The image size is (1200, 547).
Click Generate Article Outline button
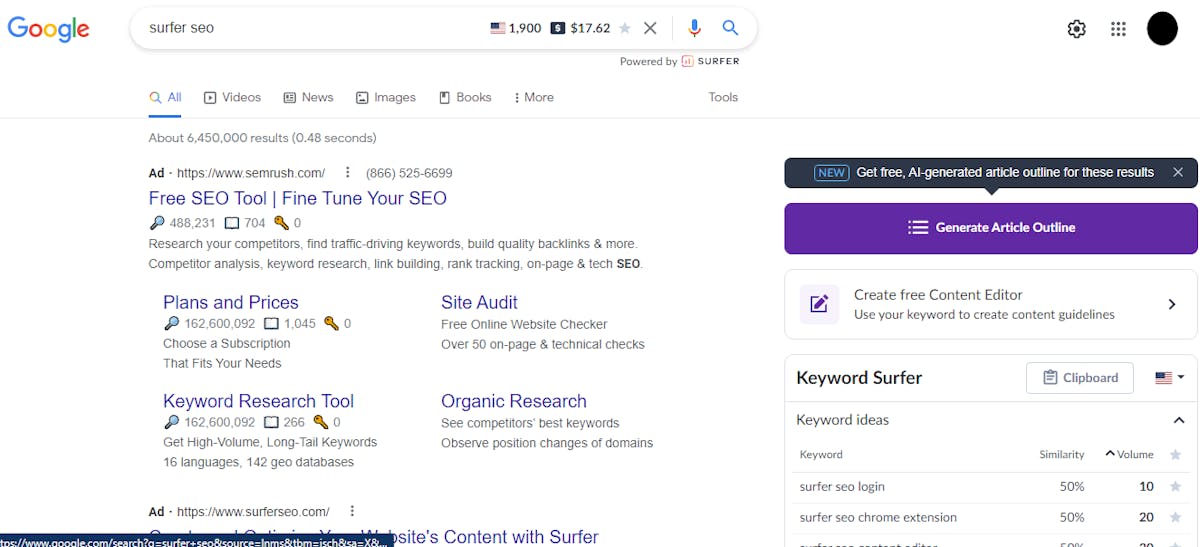991,227
